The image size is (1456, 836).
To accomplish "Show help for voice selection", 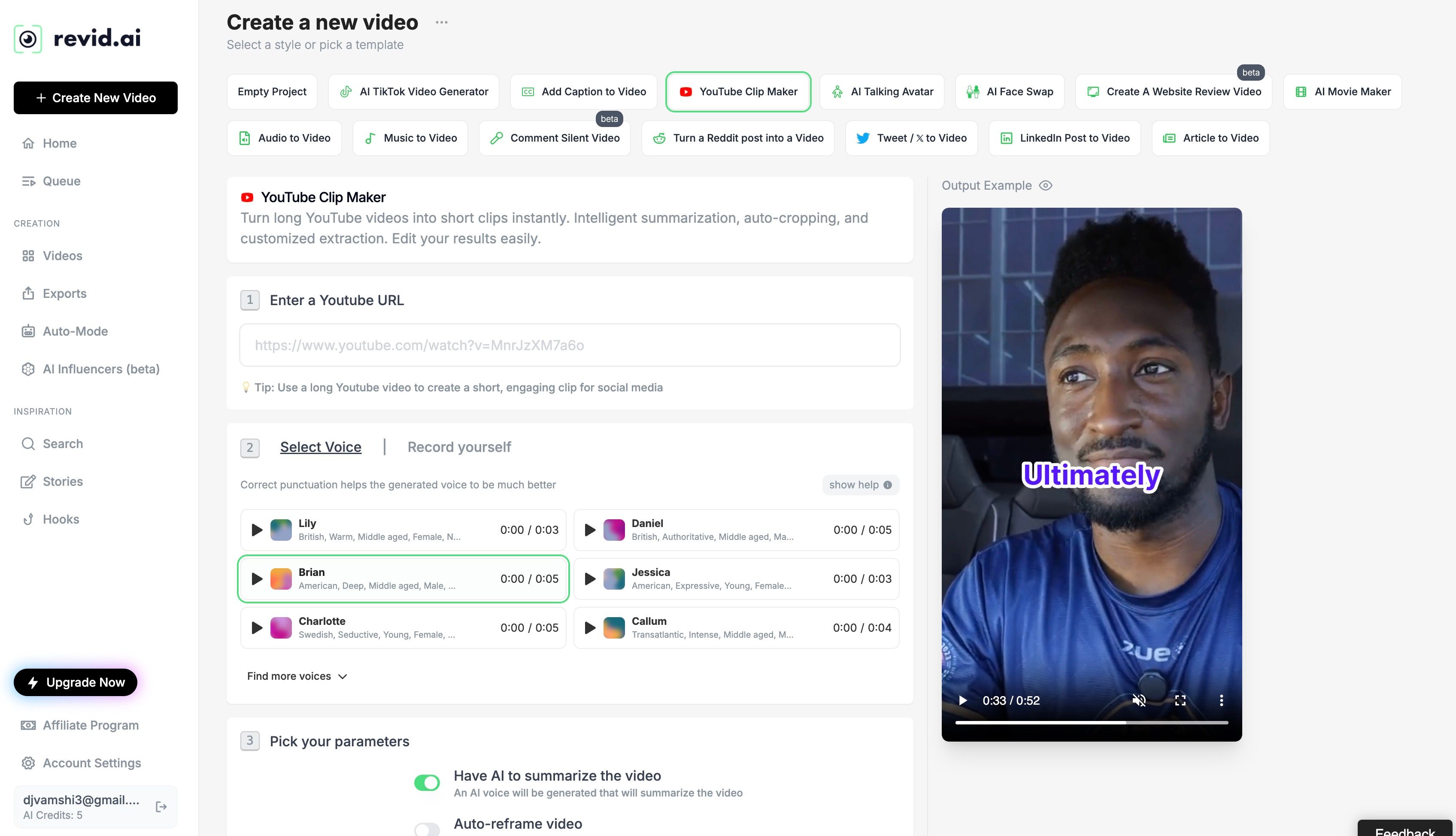I will (x=860, y=485).
